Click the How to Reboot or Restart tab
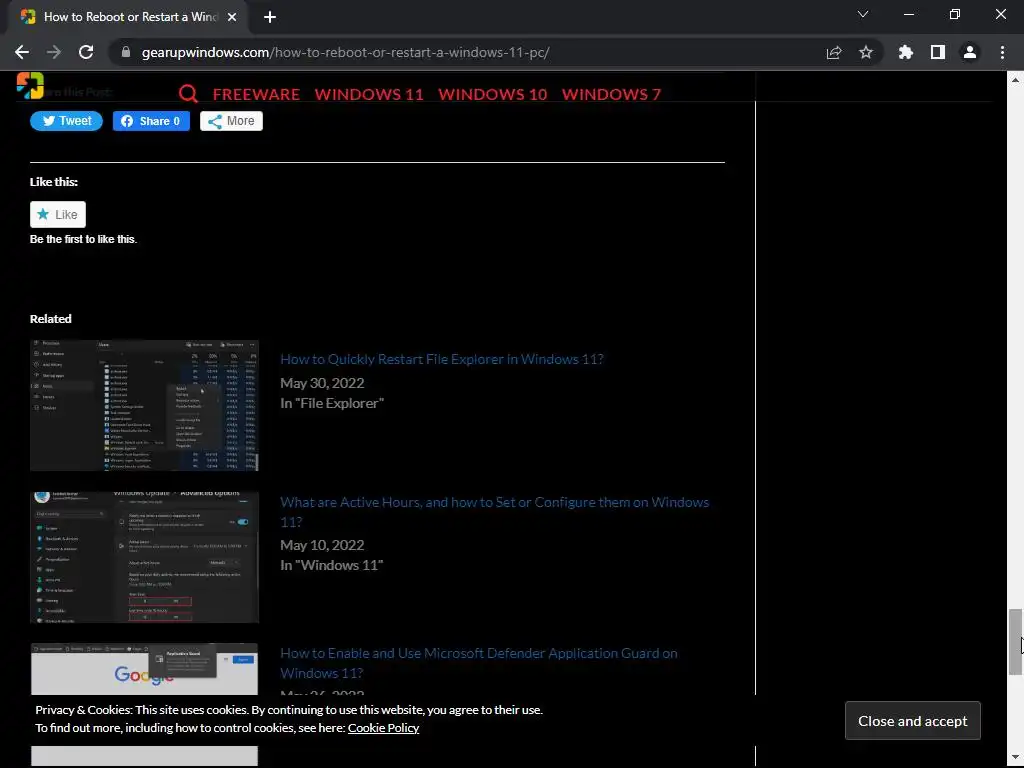1024x768 pixels. coord(129,17)
